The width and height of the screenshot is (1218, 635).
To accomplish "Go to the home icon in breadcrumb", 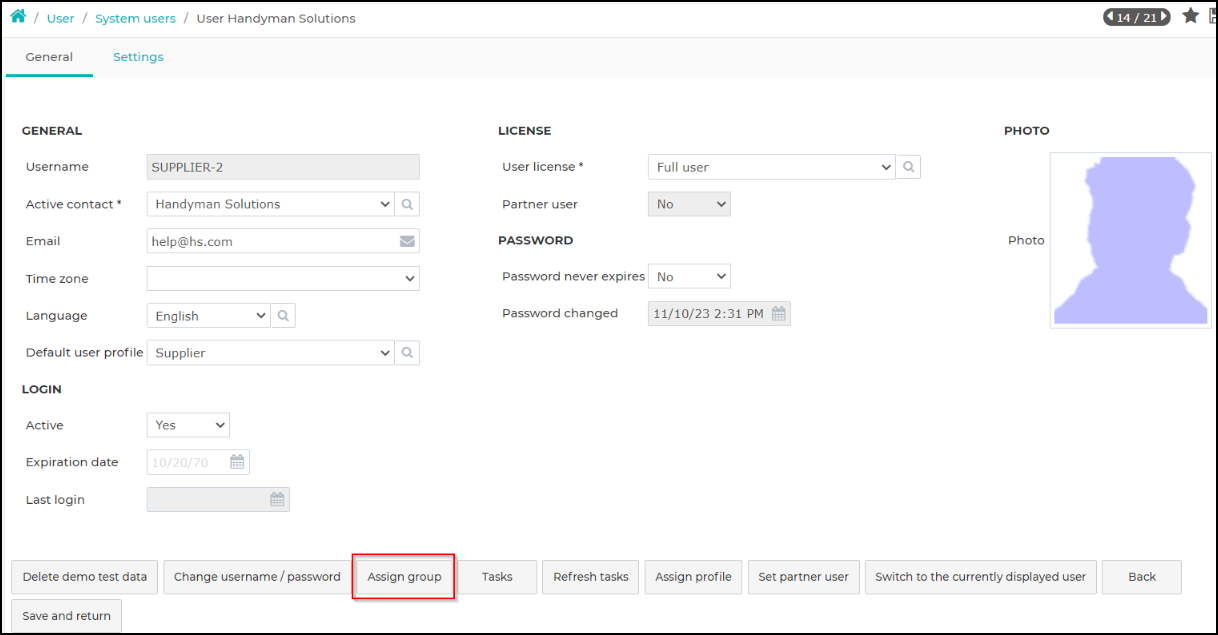I will coord(18,17).
